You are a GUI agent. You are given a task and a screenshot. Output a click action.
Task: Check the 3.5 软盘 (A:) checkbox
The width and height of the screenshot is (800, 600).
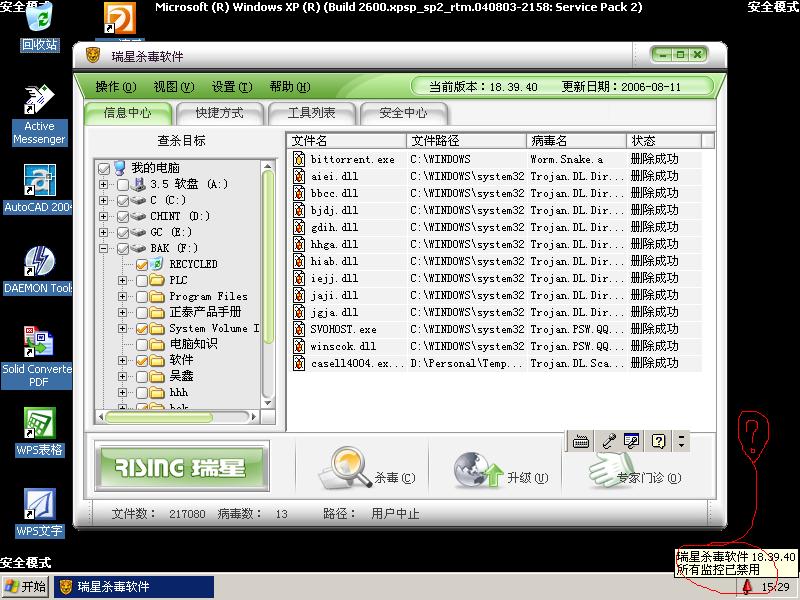[123, 185]
